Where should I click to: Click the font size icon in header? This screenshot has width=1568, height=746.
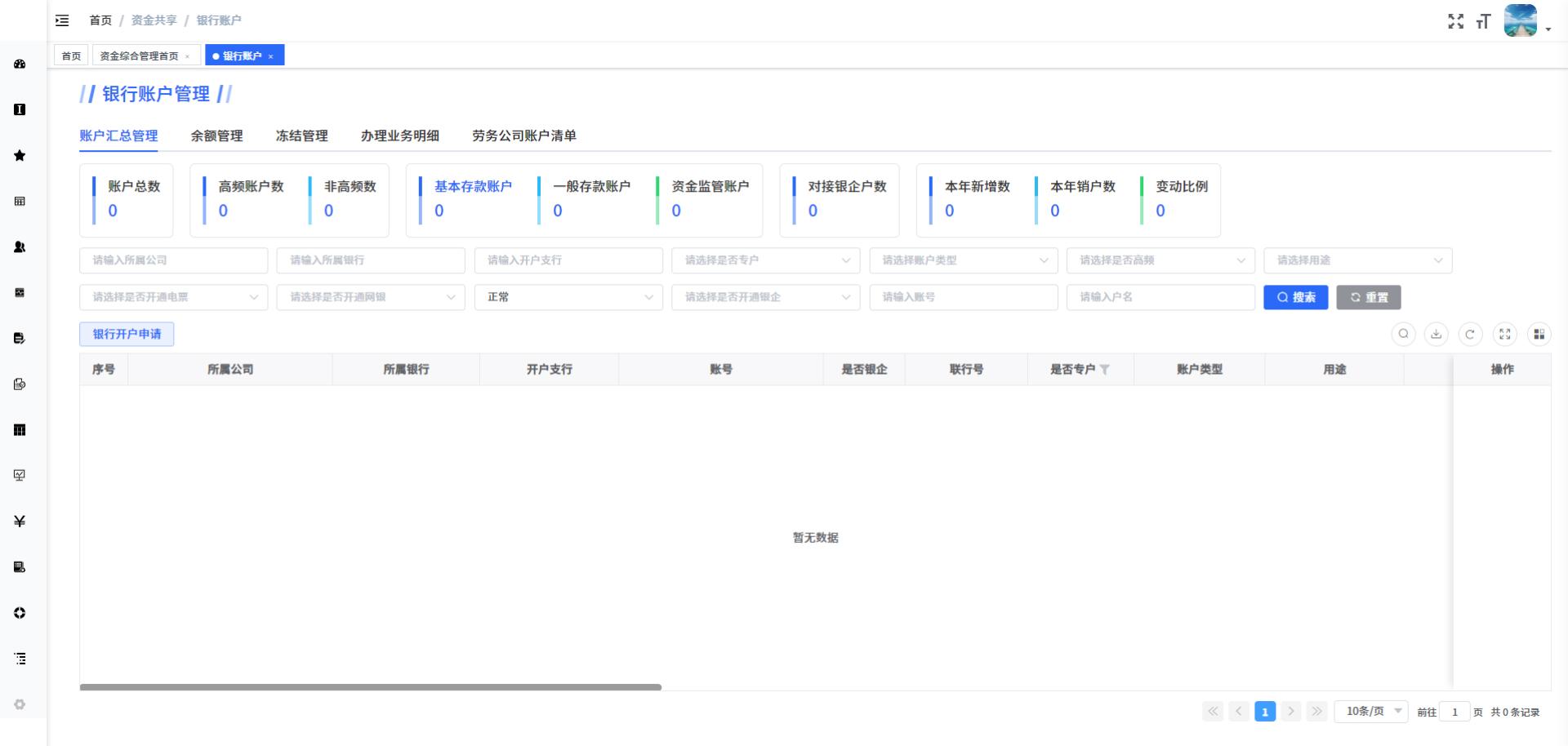[1483, 21]
